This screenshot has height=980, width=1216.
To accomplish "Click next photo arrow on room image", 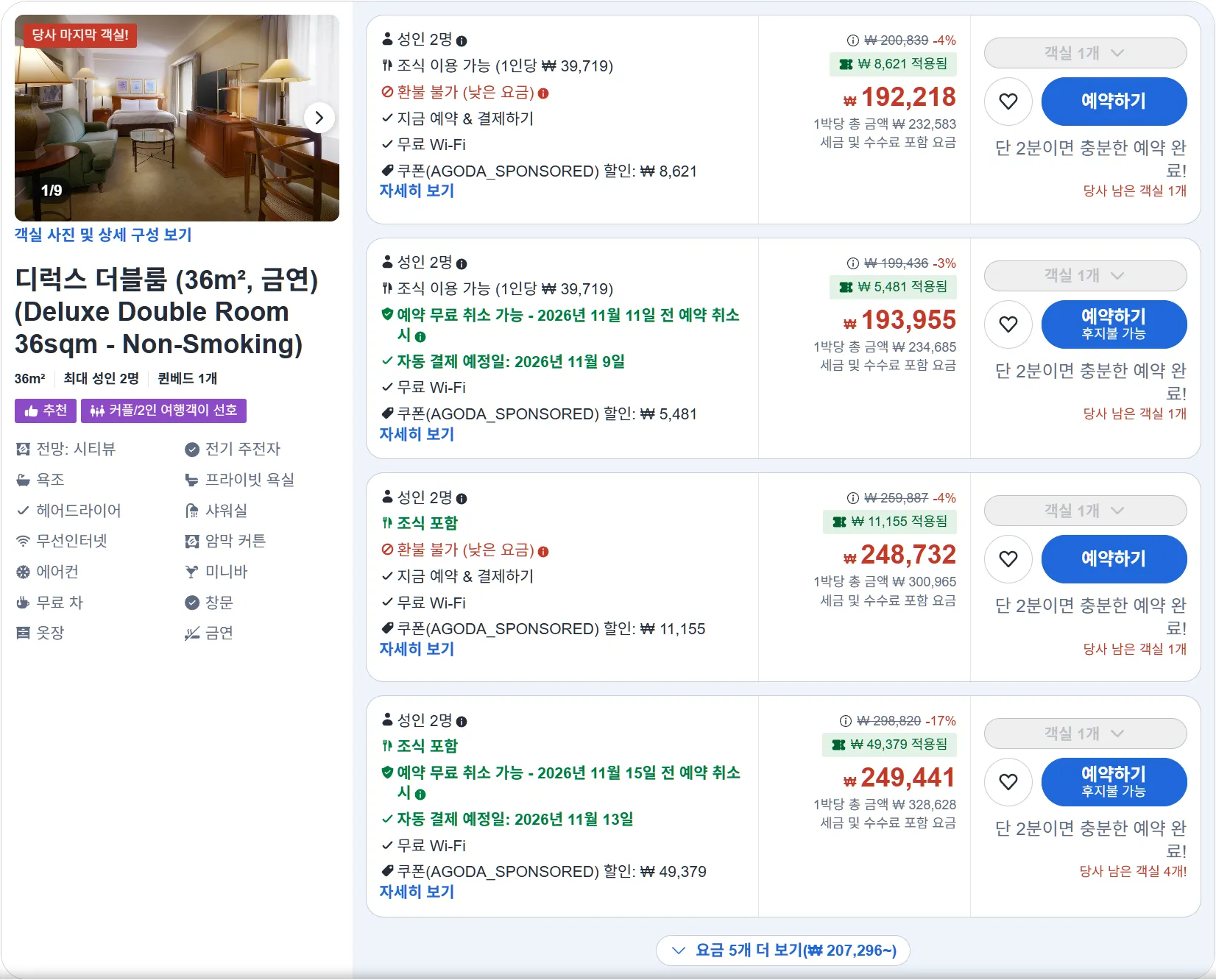I will pyautogui.click(x=319, y=118).
